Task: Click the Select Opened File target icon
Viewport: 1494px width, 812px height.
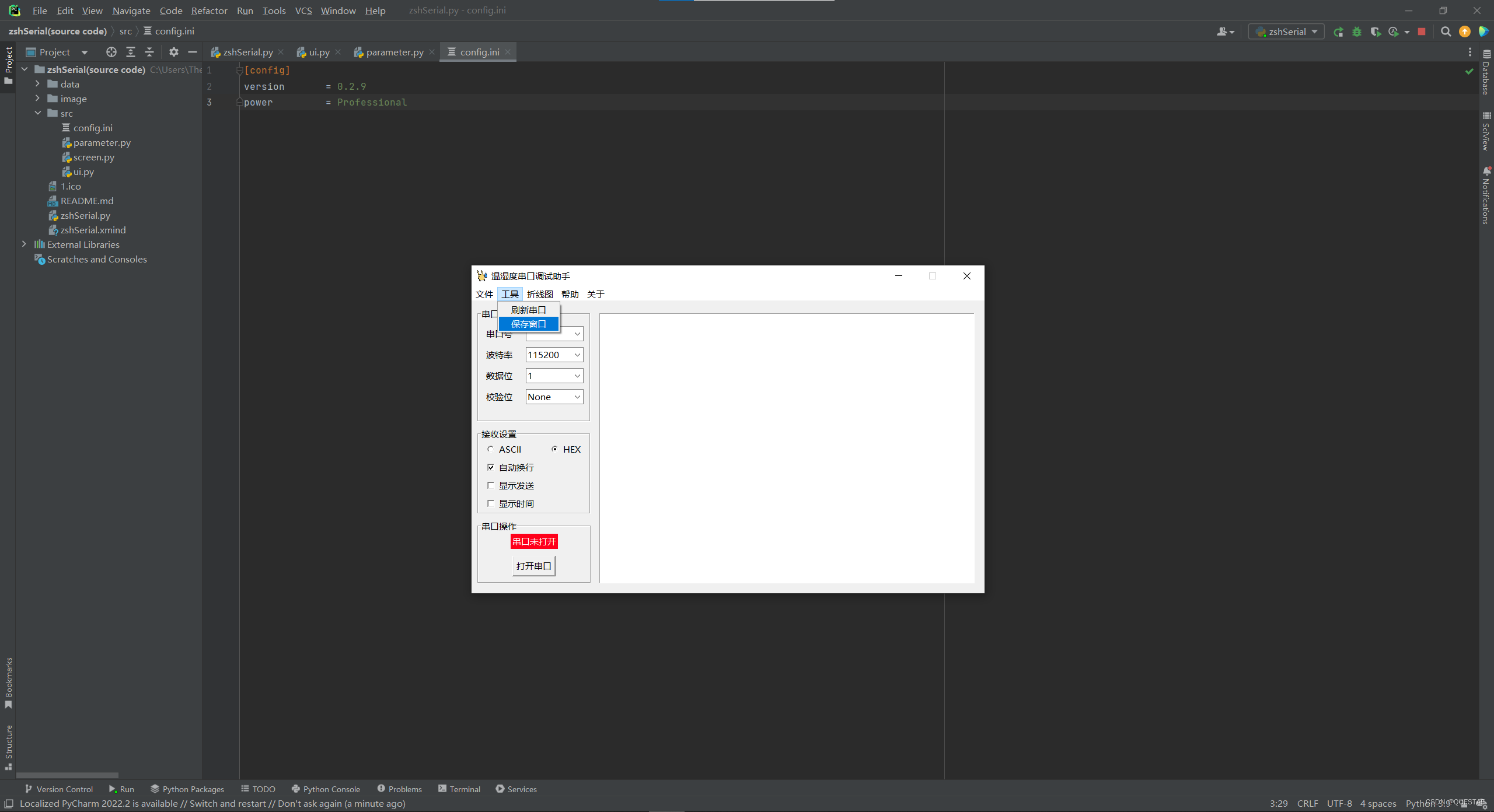Action: 111,52
